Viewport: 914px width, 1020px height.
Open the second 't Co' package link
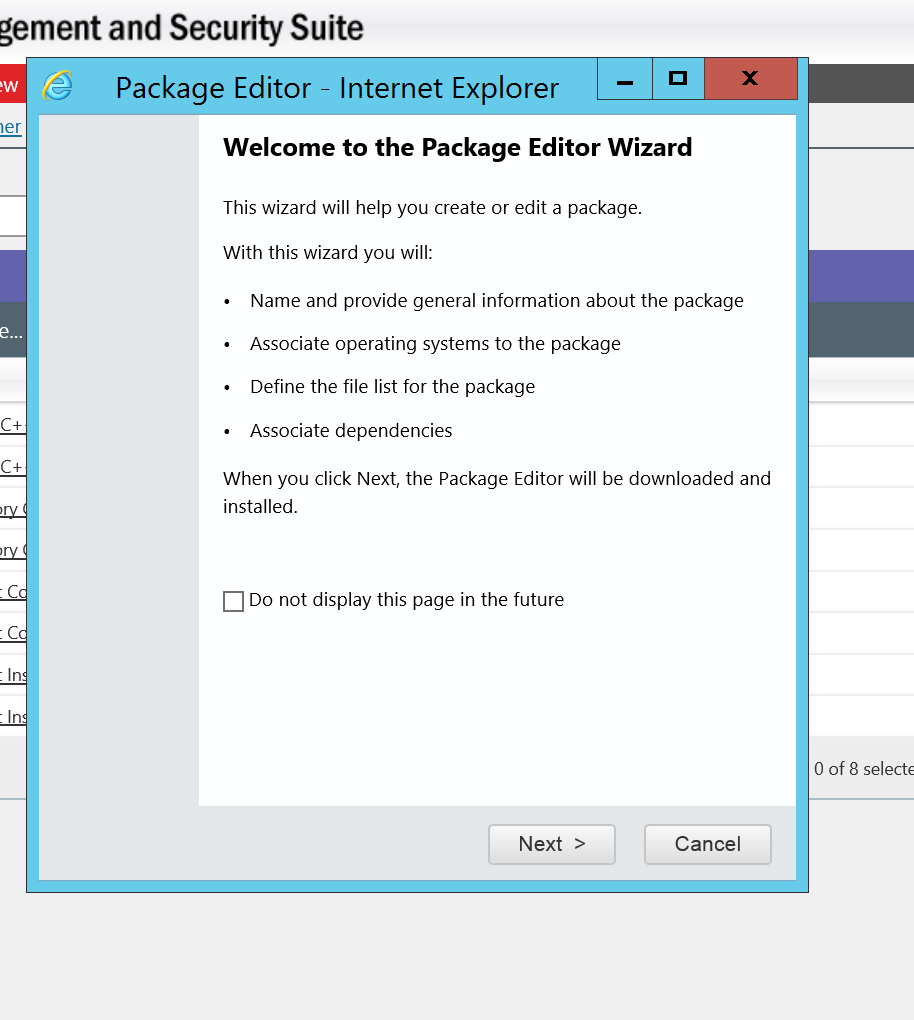13,633
